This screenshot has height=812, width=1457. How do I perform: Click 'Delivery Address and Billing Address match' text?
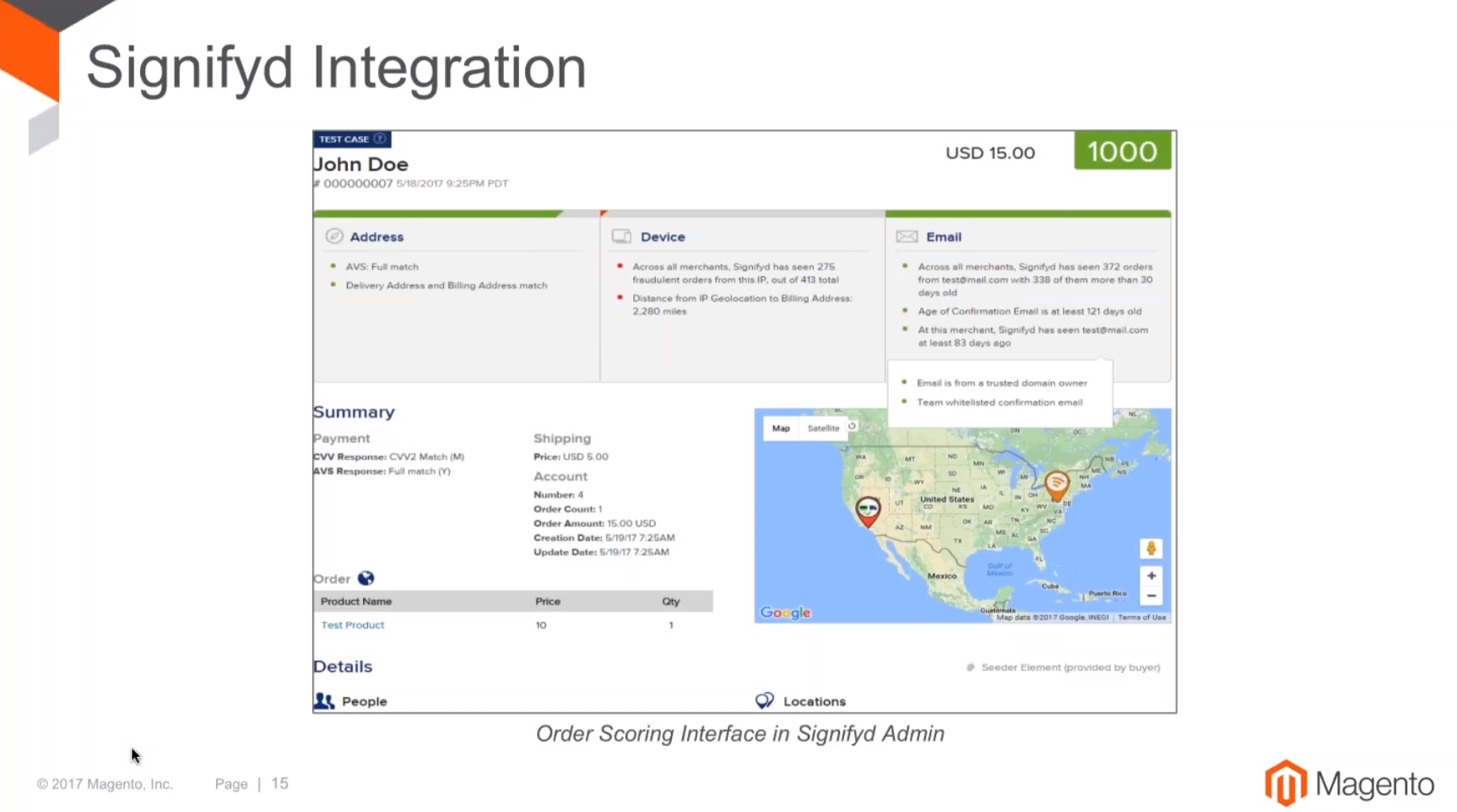click(447, 285)
